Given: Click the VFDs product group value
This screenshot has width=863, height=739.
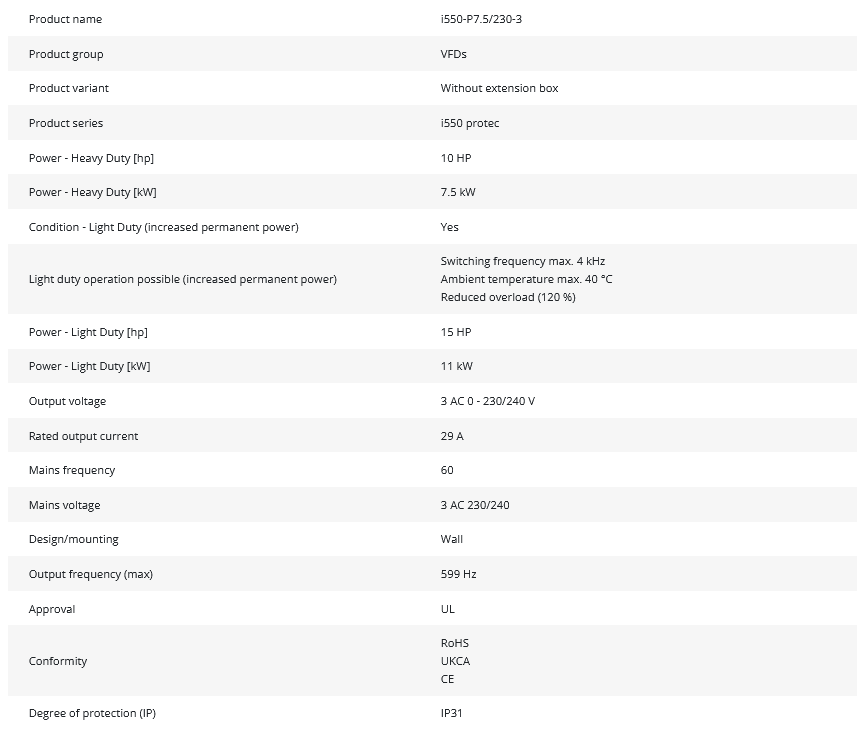Looking at the screenshot, I should (453, 54).
